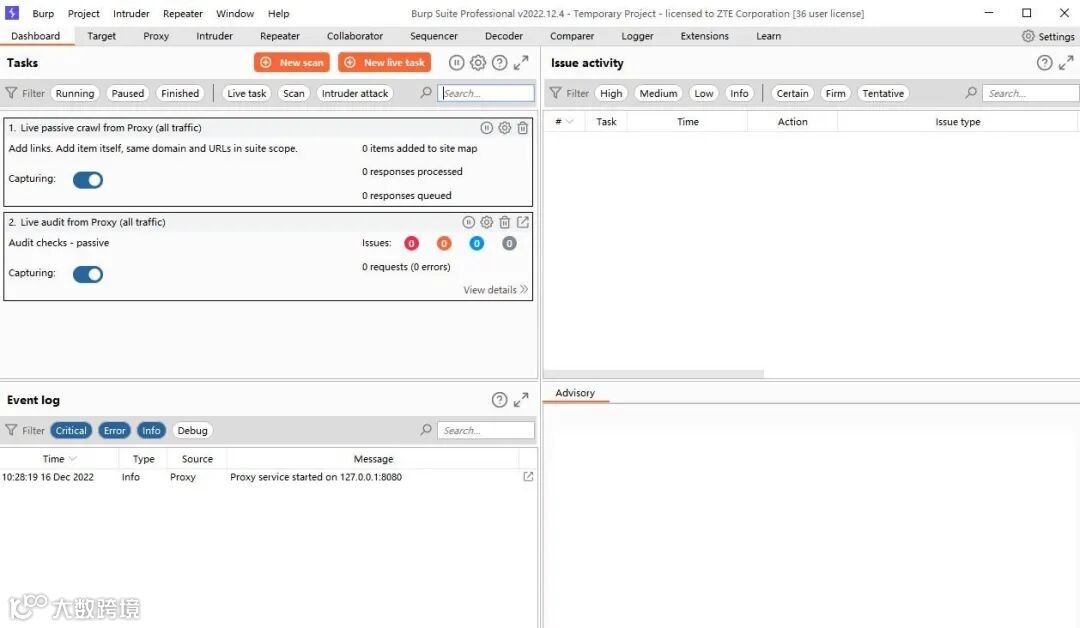
Task: Open Proxy event details popout icon
Action: pos(528,477)
